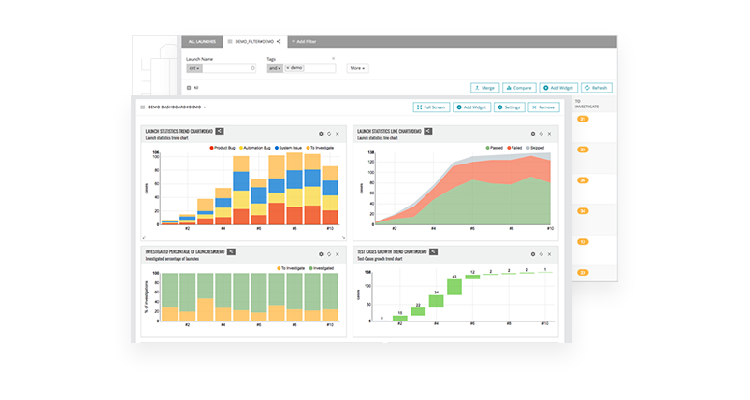Switch to the All Launches tab

tap(201, 42)
